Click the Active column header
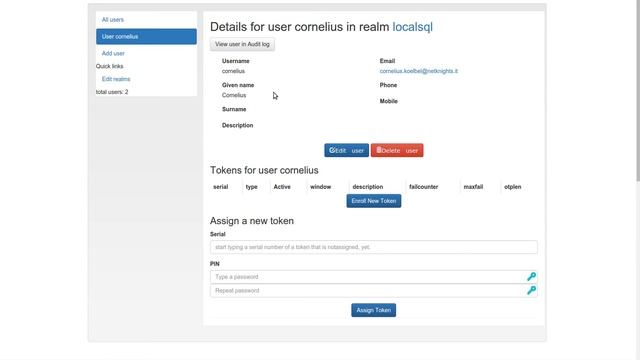Image resolution: width=640 pixels, height=360 pixels. pos(282,187)
